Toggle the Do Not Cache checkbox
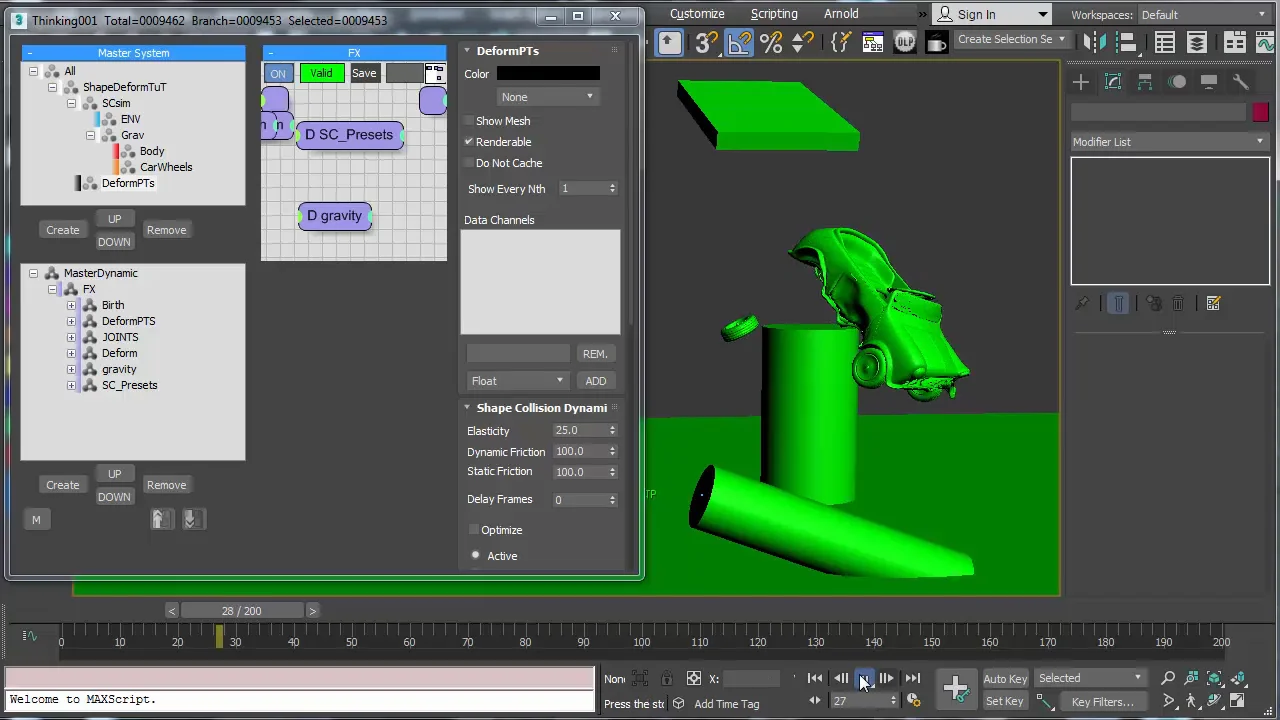Image resolution: width=1280 pixels, height=720 pixels. [x=469, y=163]
